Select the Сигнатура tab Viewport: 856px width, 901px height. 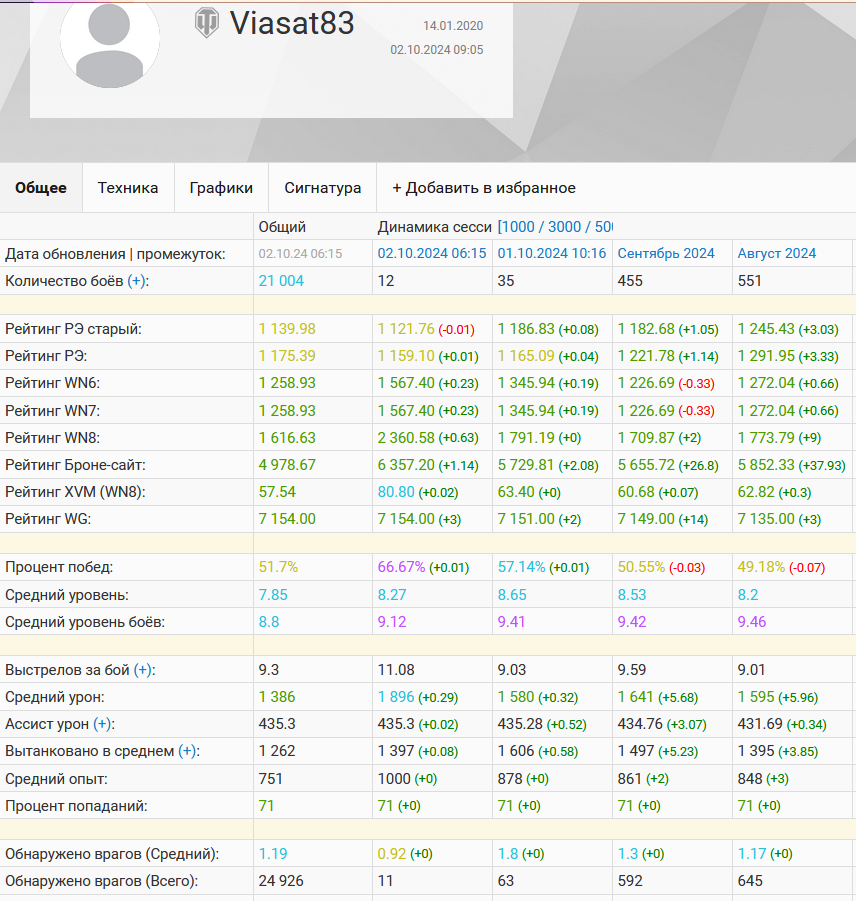322,188
